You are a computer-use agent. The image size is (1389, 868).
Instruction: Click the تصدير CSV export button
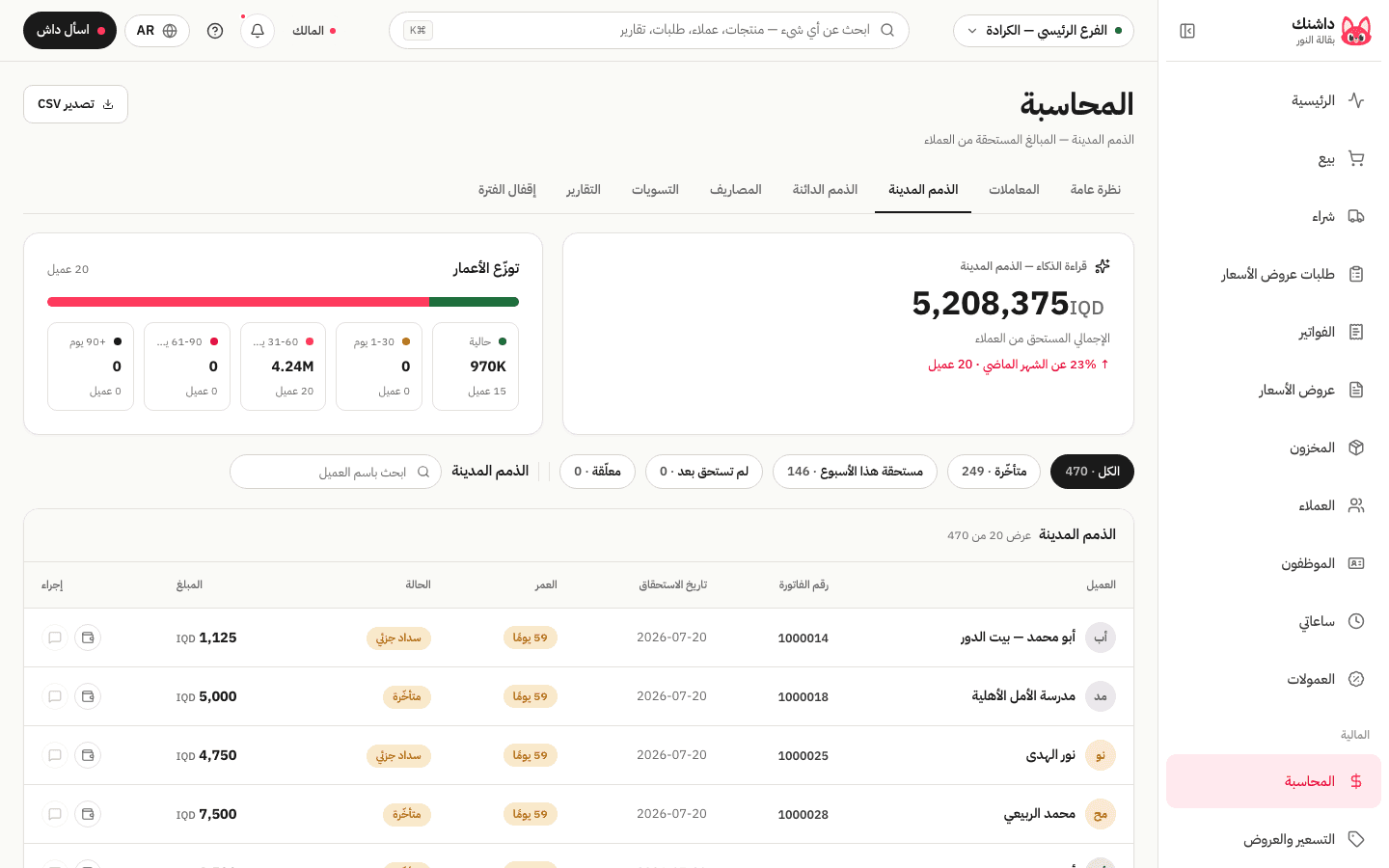pos(75,104)
